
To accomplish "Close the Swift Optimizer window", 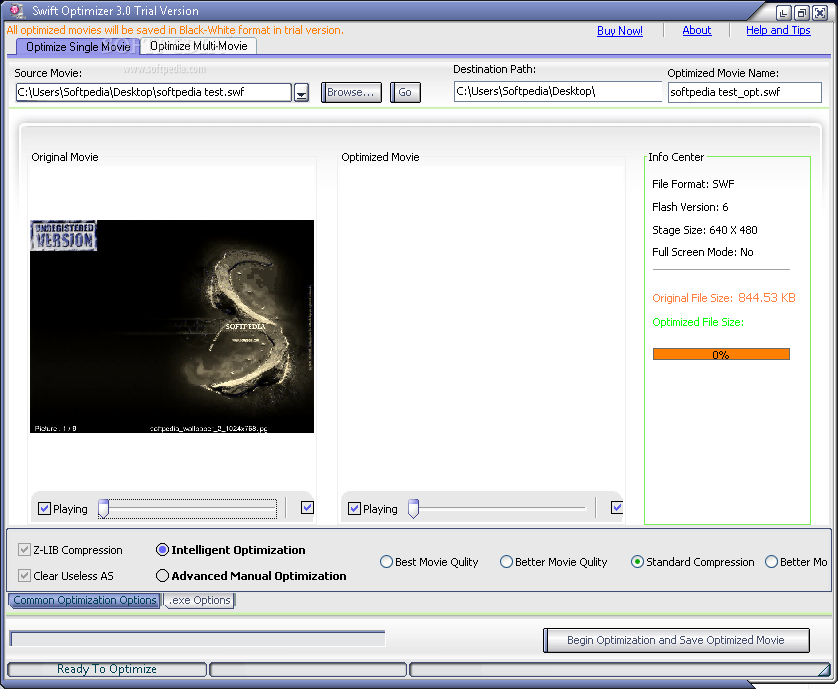I will (x=820, y=13).
